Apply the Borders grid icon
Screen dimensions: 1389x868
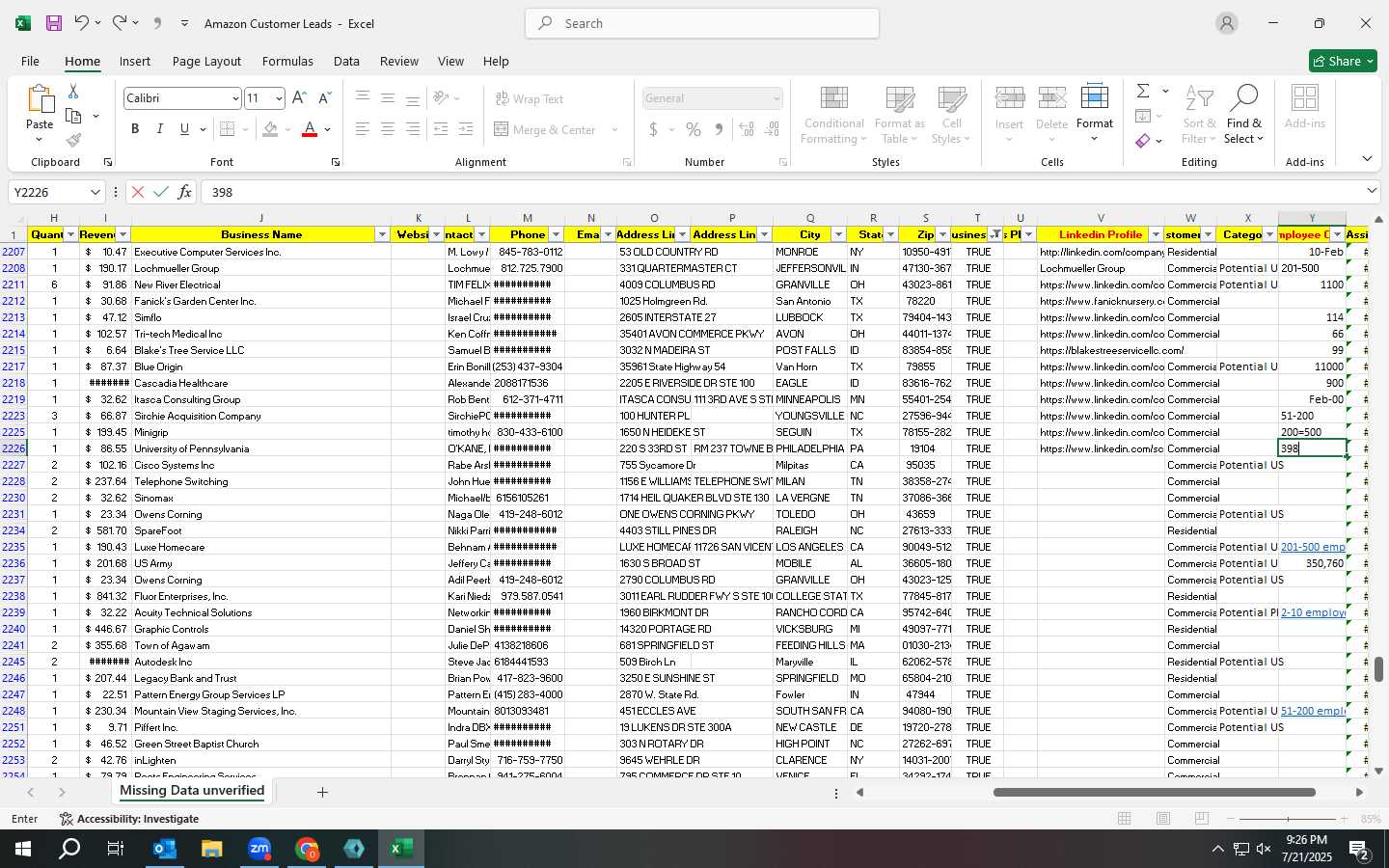coord(228,129)
